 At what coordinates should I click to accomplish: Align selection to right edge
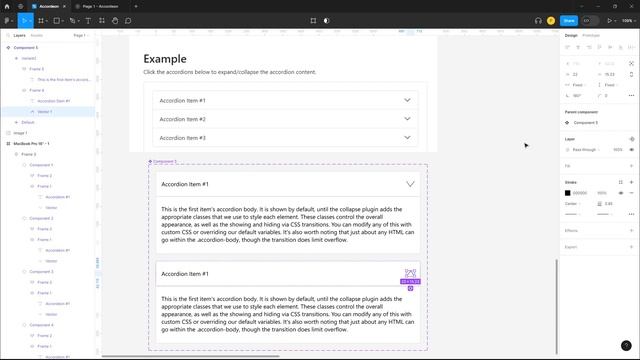coord(589,47)
